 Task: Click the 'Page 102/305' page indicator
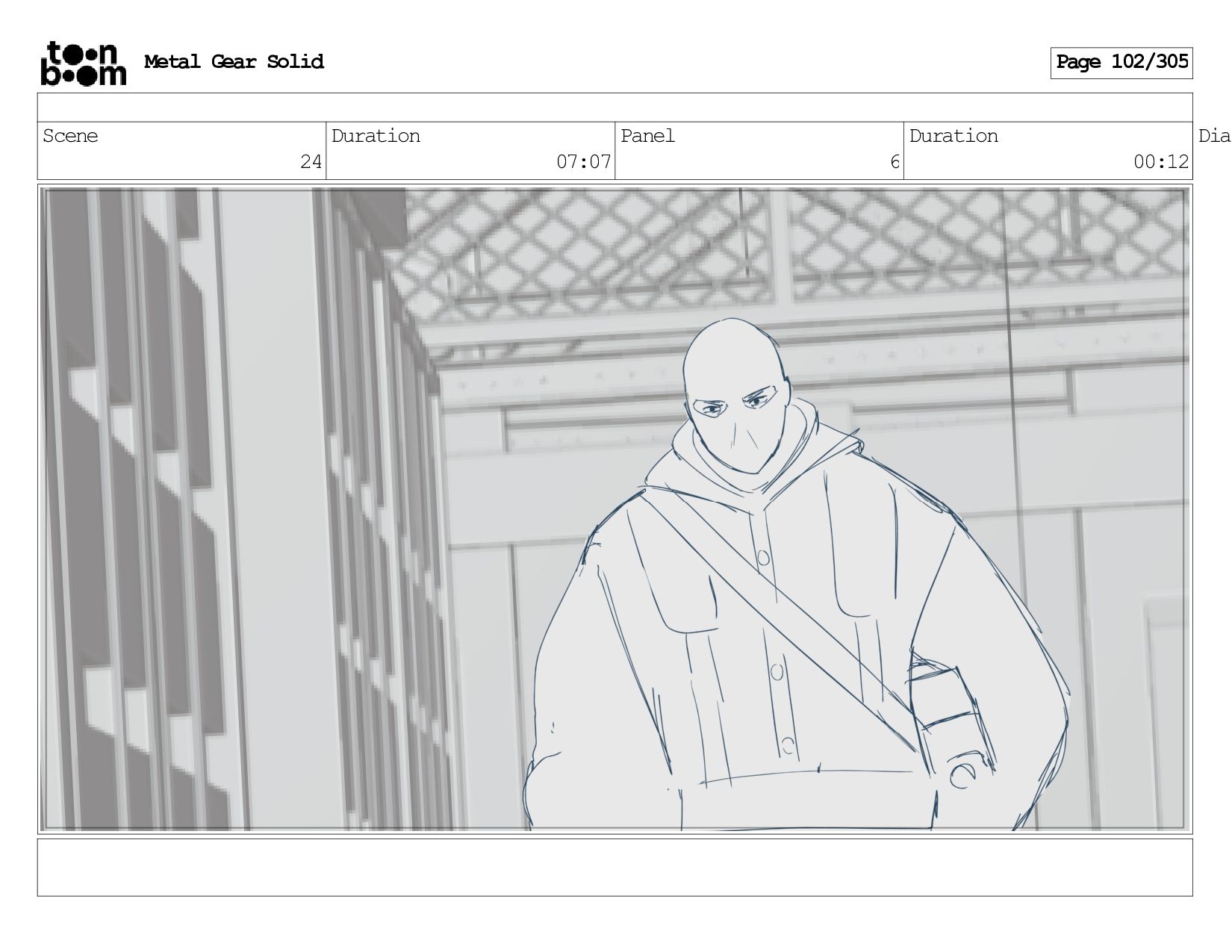[x=1121, y=63]
